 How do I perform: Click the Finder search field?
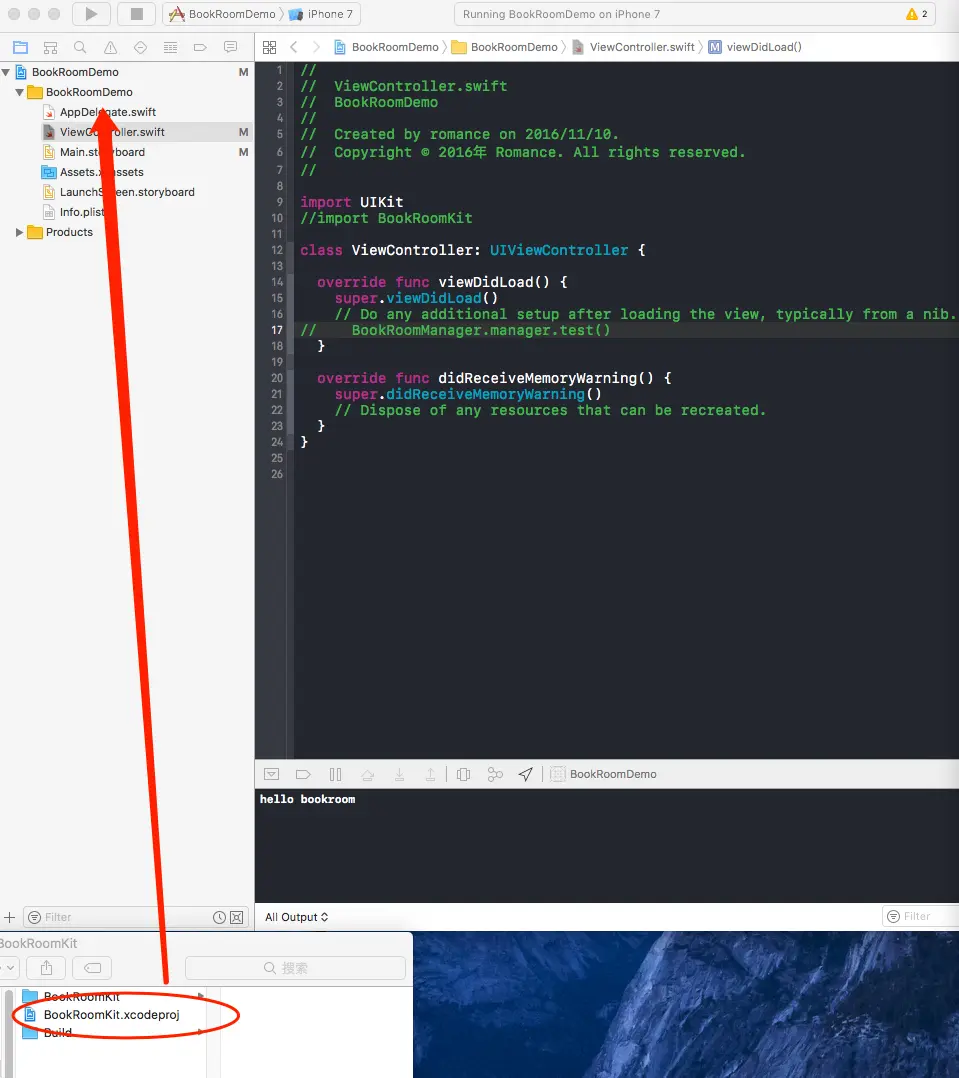[x=295, y=968]
